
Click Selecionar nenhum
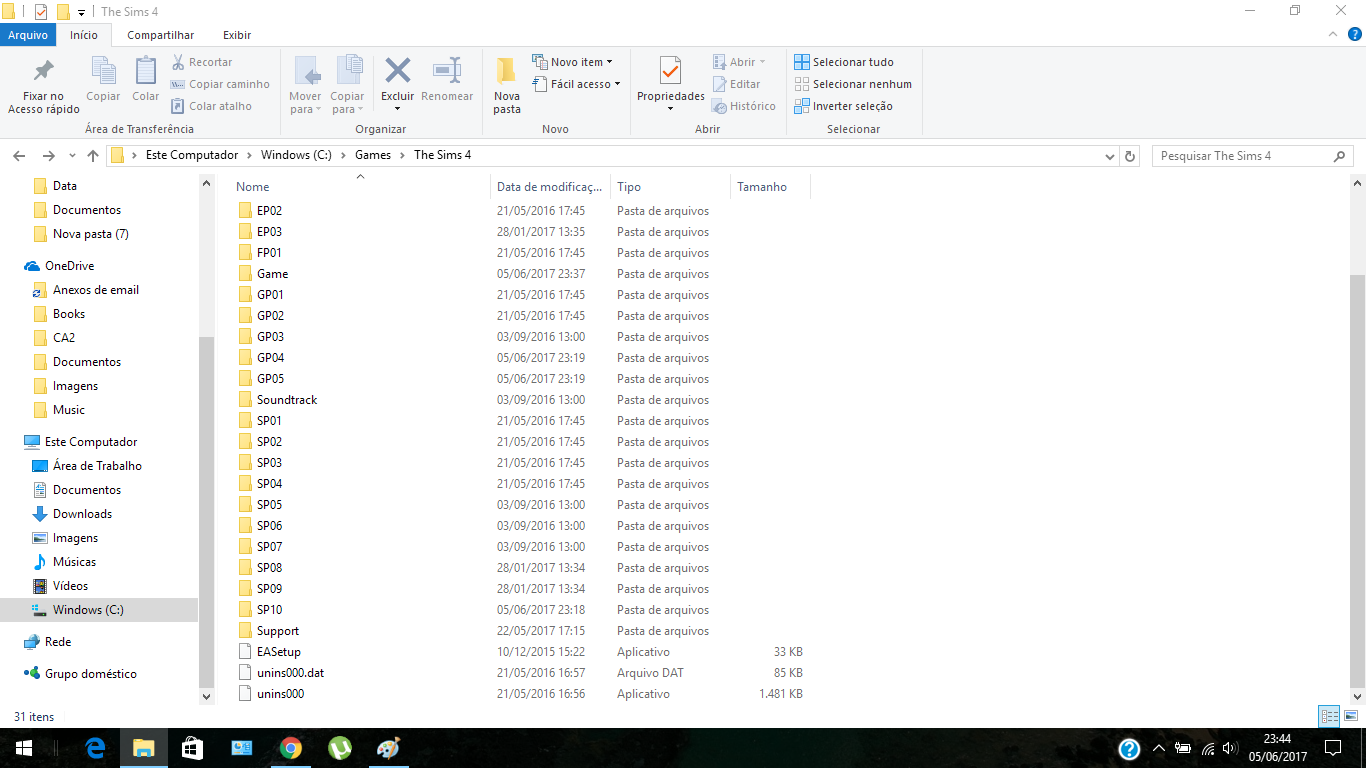pyautogui.click(x=853, y=84)
